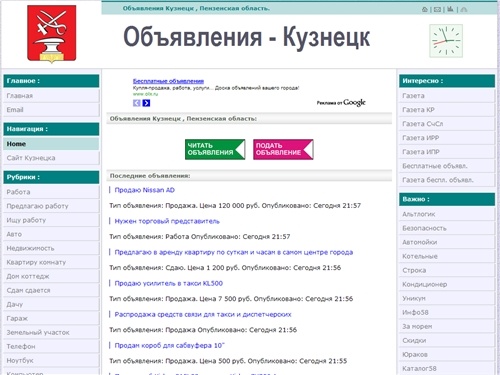Screen dimensions: 500x375
Task: Open the Ищу работу category
Action: click(x=51, y=220)
